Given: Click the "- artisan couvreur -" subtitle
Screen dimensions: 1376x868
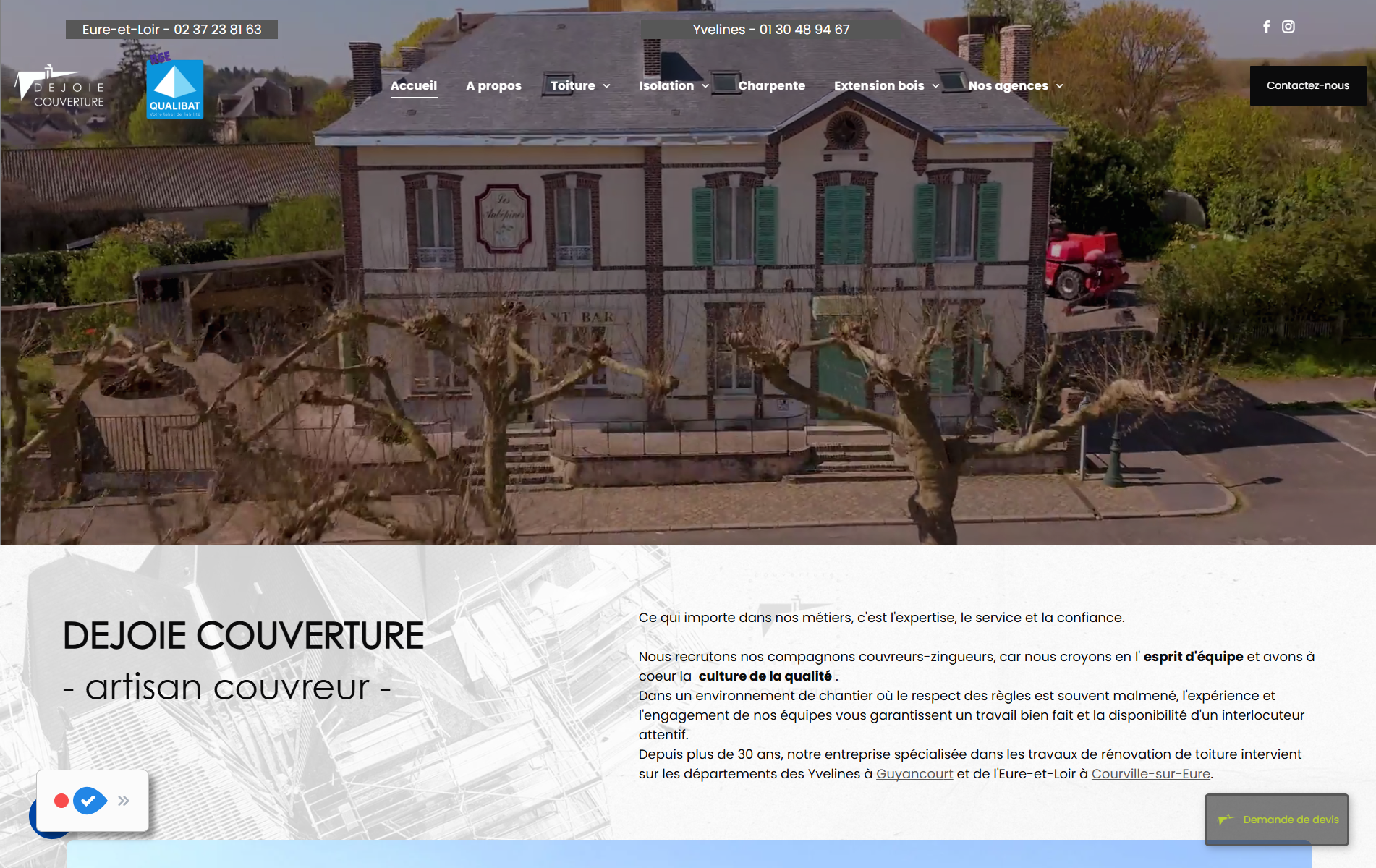Looking at the screenshot, I should (x=227, y=687).
